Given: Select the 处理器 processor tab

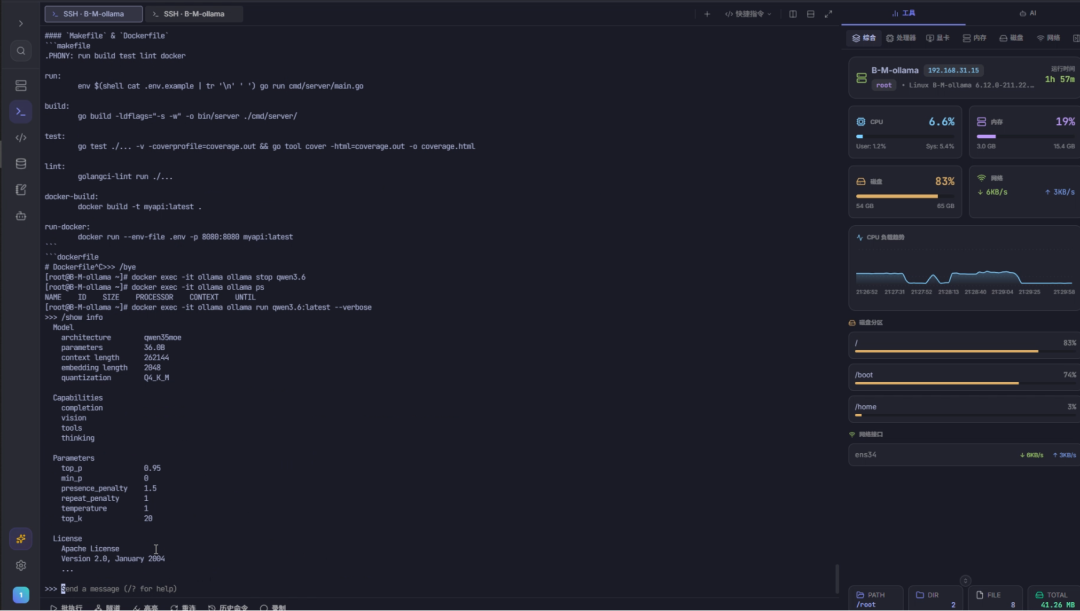Looking at the screenshot, I should pyautogui.click(x=900, y=38).
